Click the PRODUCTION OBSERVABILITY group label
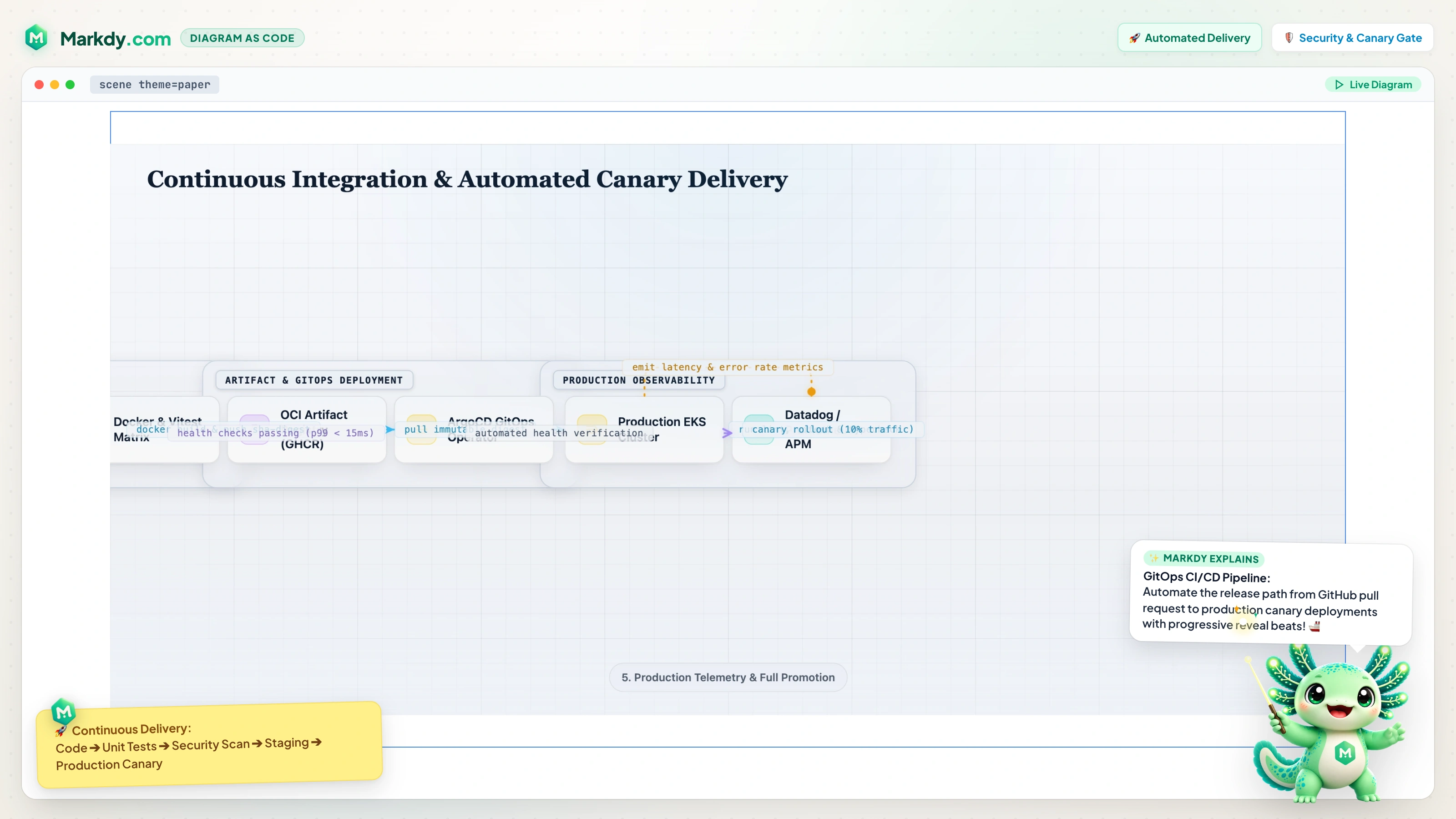The image size is (1456, 819). pos(639,380)
